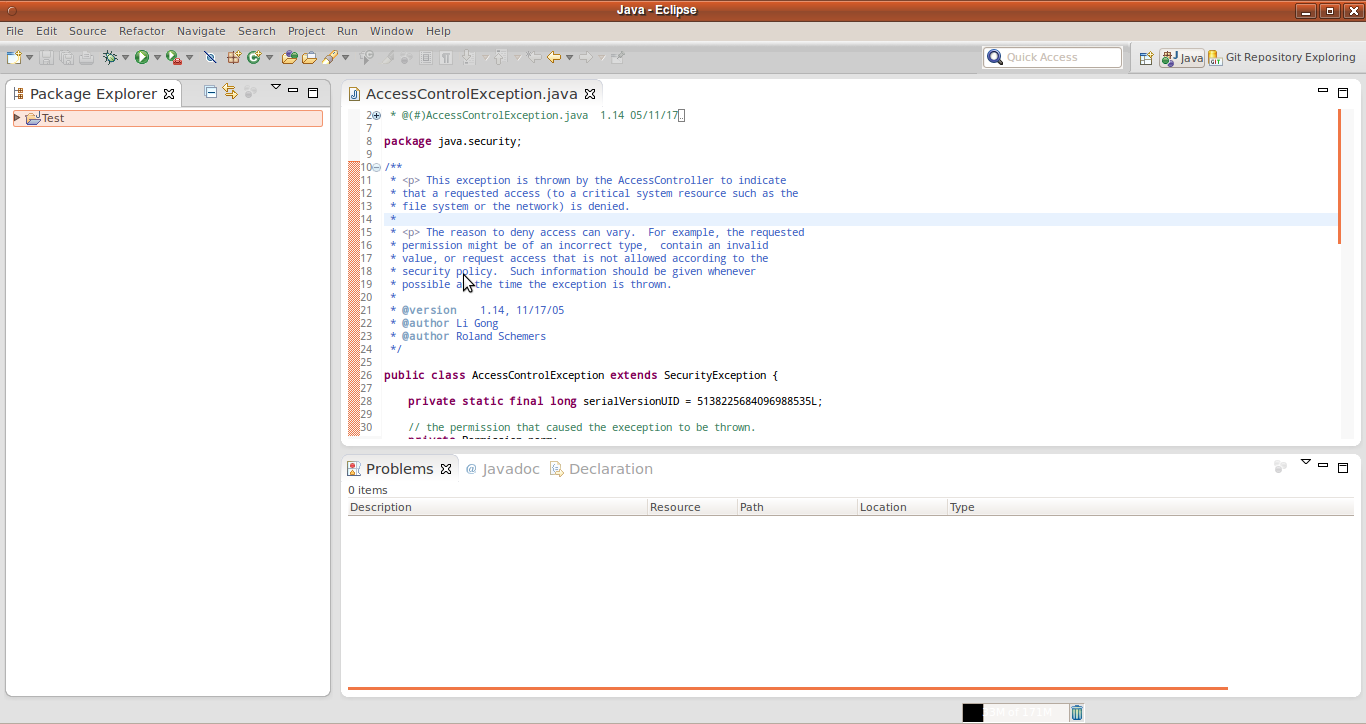
Task: Go to Next Annotation icon
Action: (468, 57)
